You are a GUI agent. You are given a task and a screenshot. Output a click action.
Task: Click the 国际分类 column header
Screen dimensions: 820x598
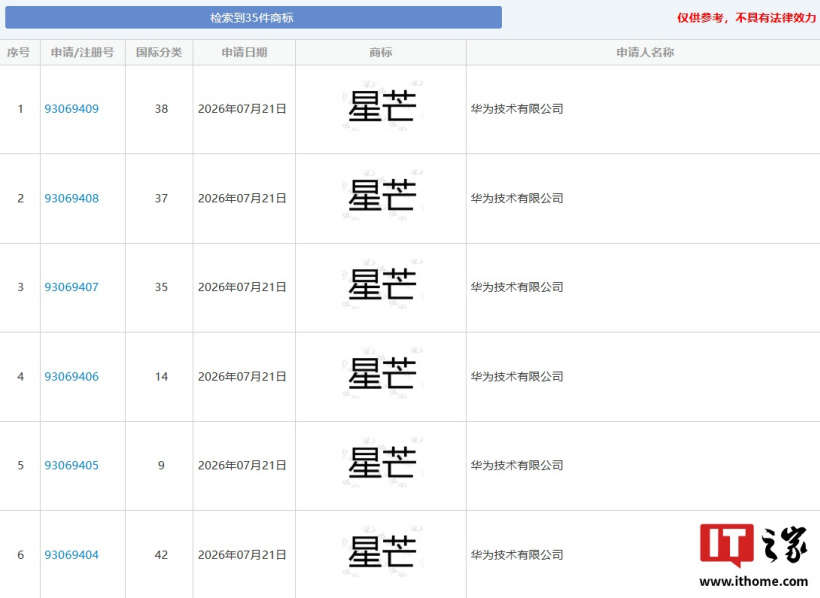159,52
